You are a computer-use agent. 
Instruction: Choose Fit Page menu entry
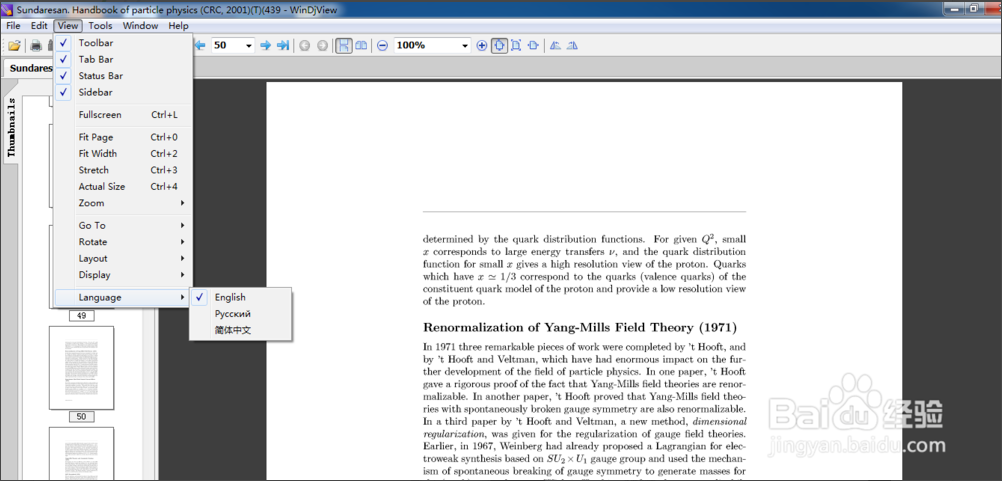pyautogui.click(x=123, y=137)
